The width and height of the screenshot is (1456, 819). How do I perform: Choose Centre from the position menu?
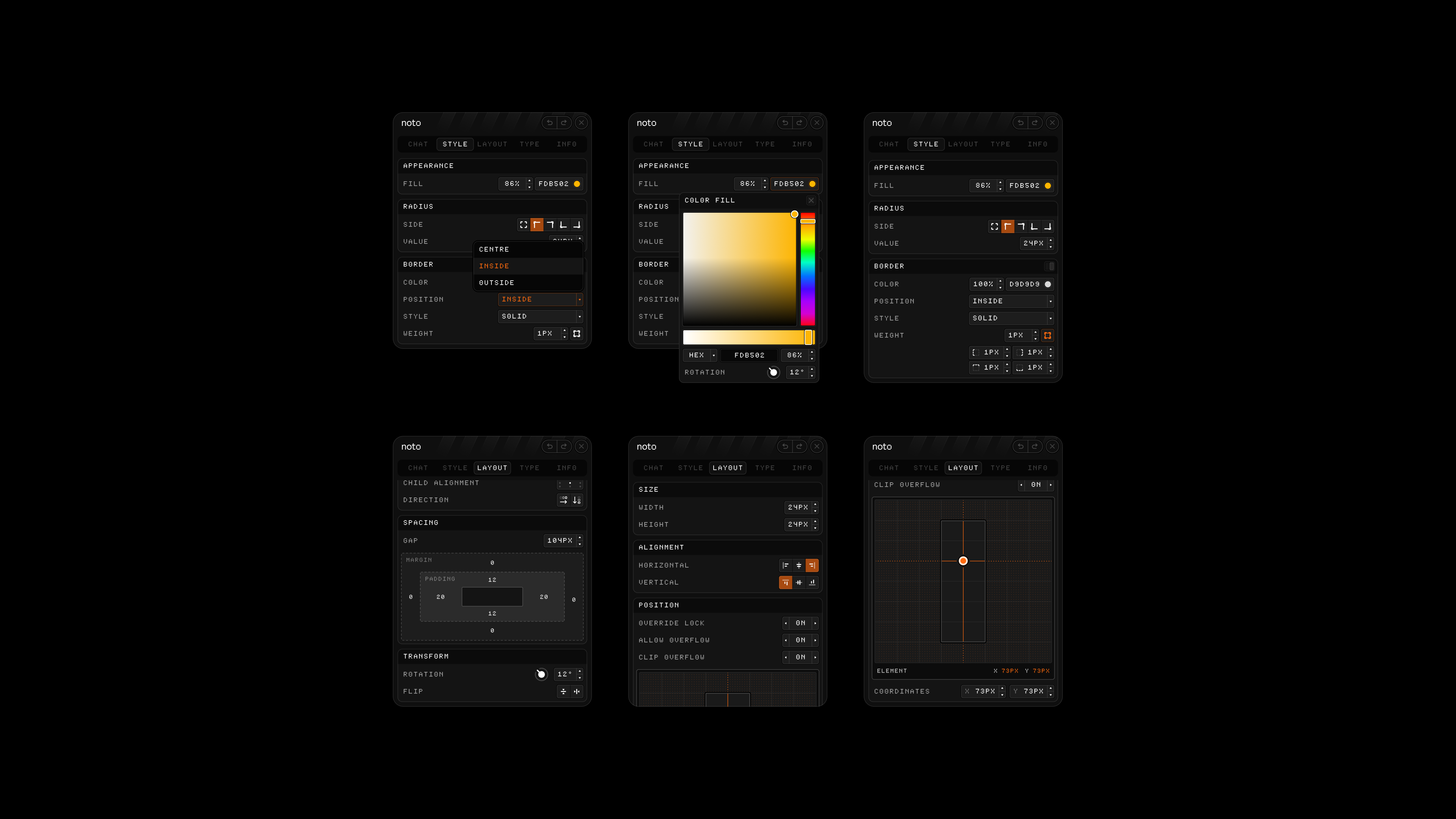pyautogui.click(x=528, y=249)
